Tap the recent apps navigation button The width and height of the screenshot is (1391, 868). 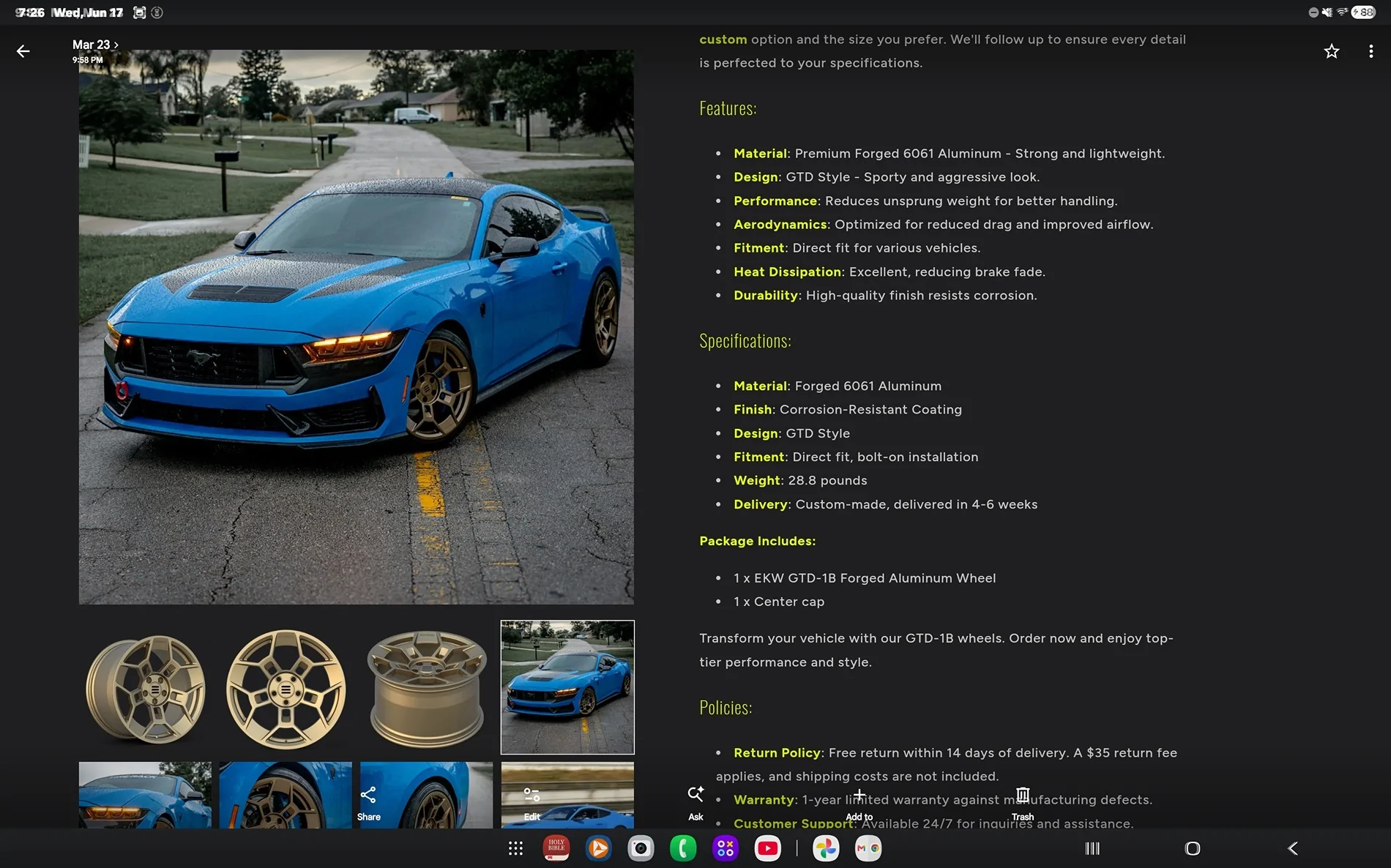pyautogui.click(x=1092, y=848)
